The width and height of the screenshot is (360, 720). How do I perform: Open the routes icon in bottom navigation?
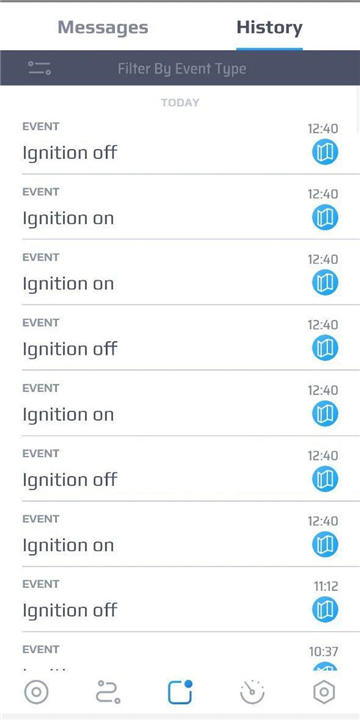(x=108, y=692)
